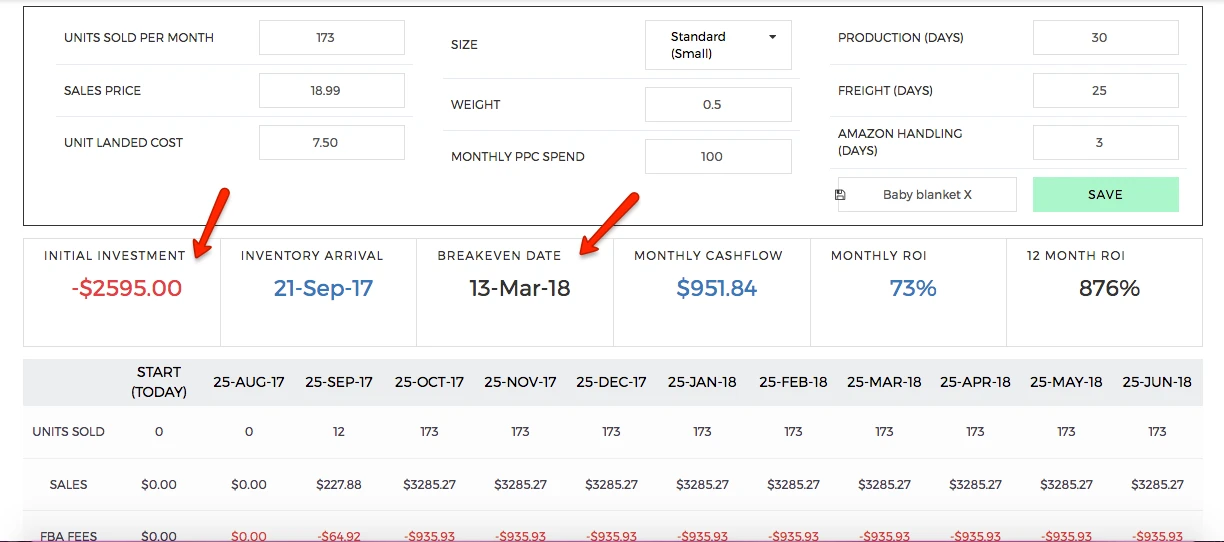Viewport: 1224px width, 542px height.
Task: Click the -$64.92 FBA fees cell
Action: [339, 536]
